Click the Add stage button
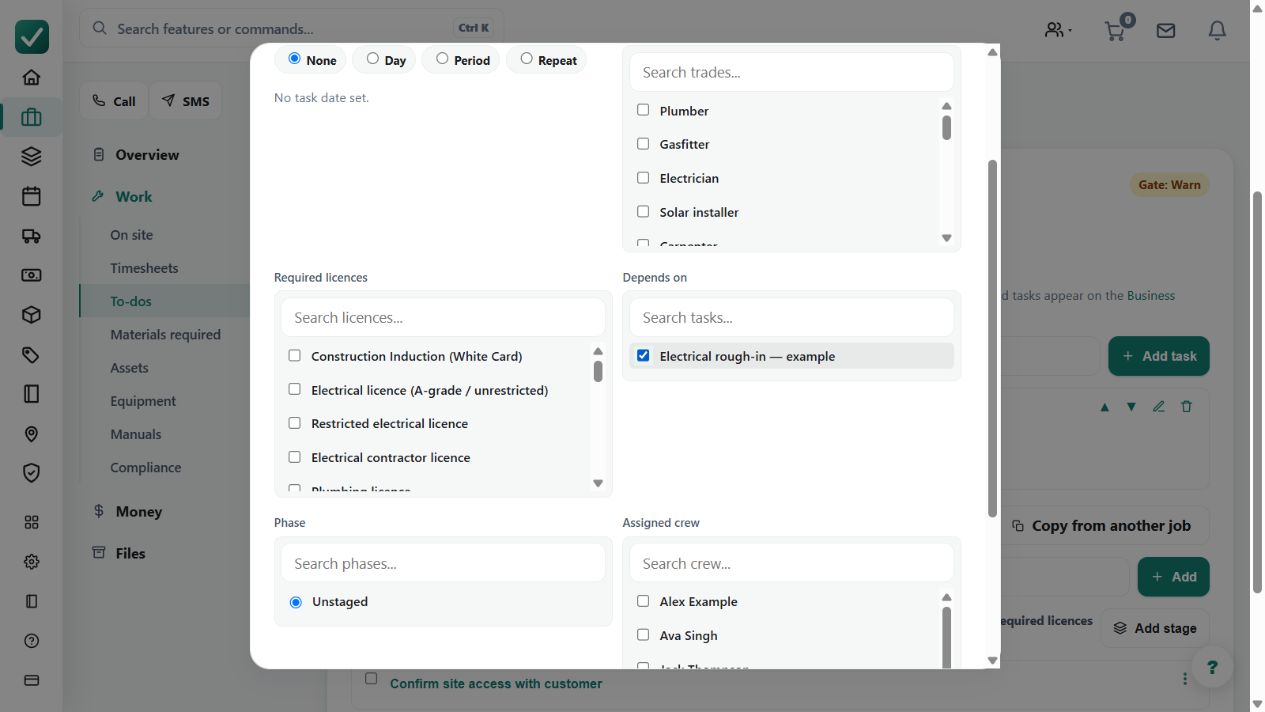Viewport: 1265px width, 712px height. (1155, 628)
